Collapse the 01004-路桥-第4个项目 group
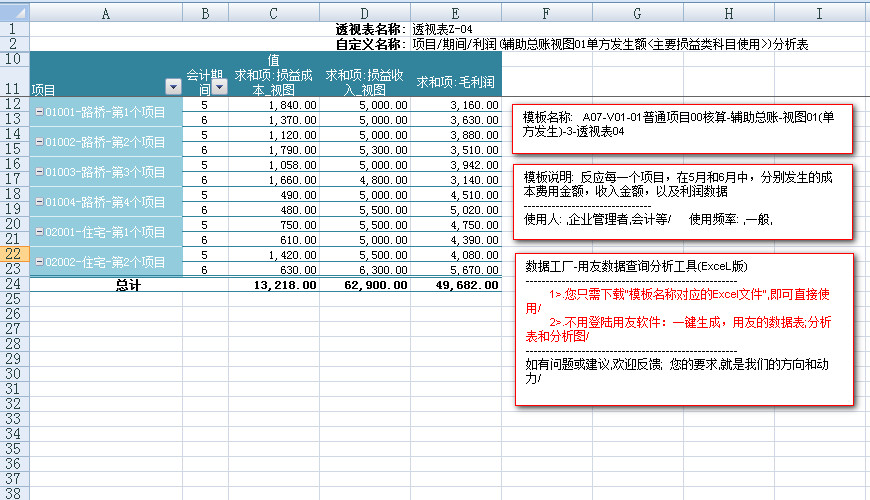The height and width of the screenshot is (500, 870). (39, 202)
